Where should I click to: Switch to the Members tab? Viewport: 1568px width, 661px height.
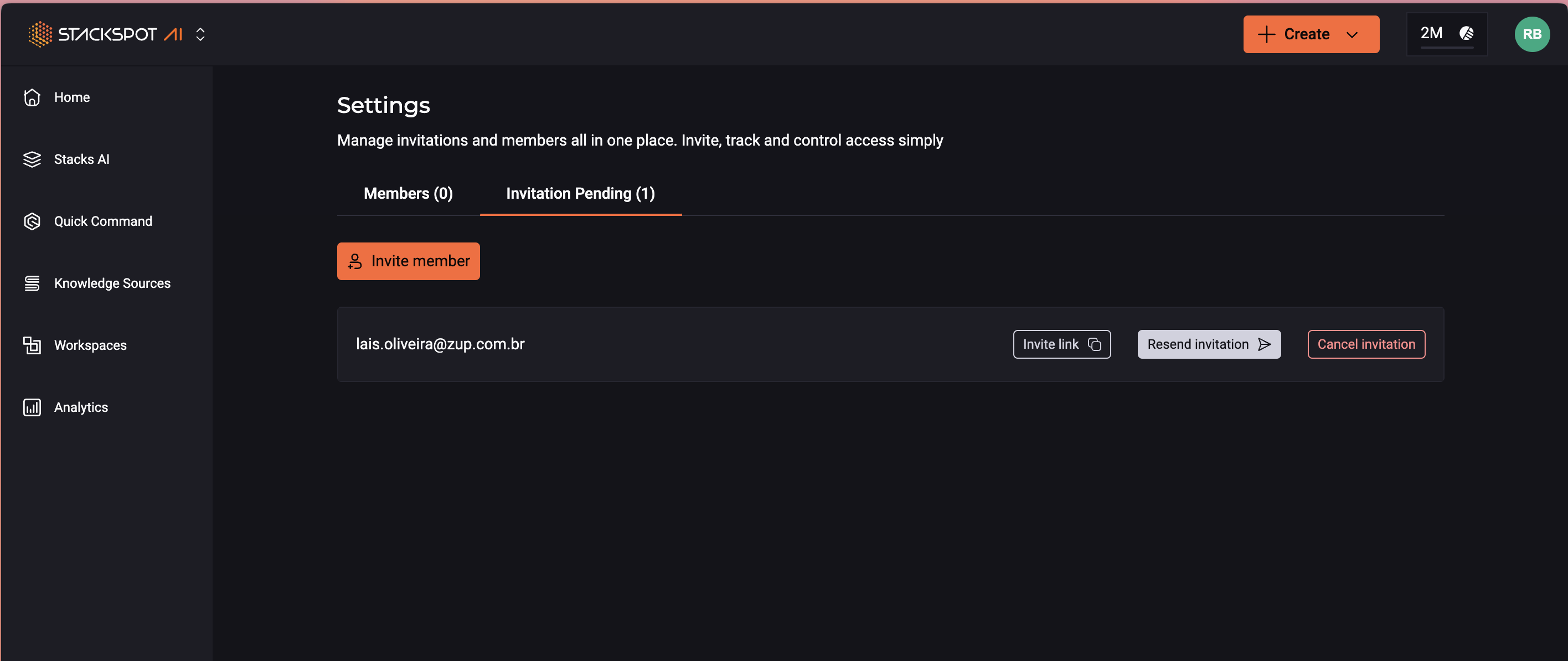(x=407, y=193)
